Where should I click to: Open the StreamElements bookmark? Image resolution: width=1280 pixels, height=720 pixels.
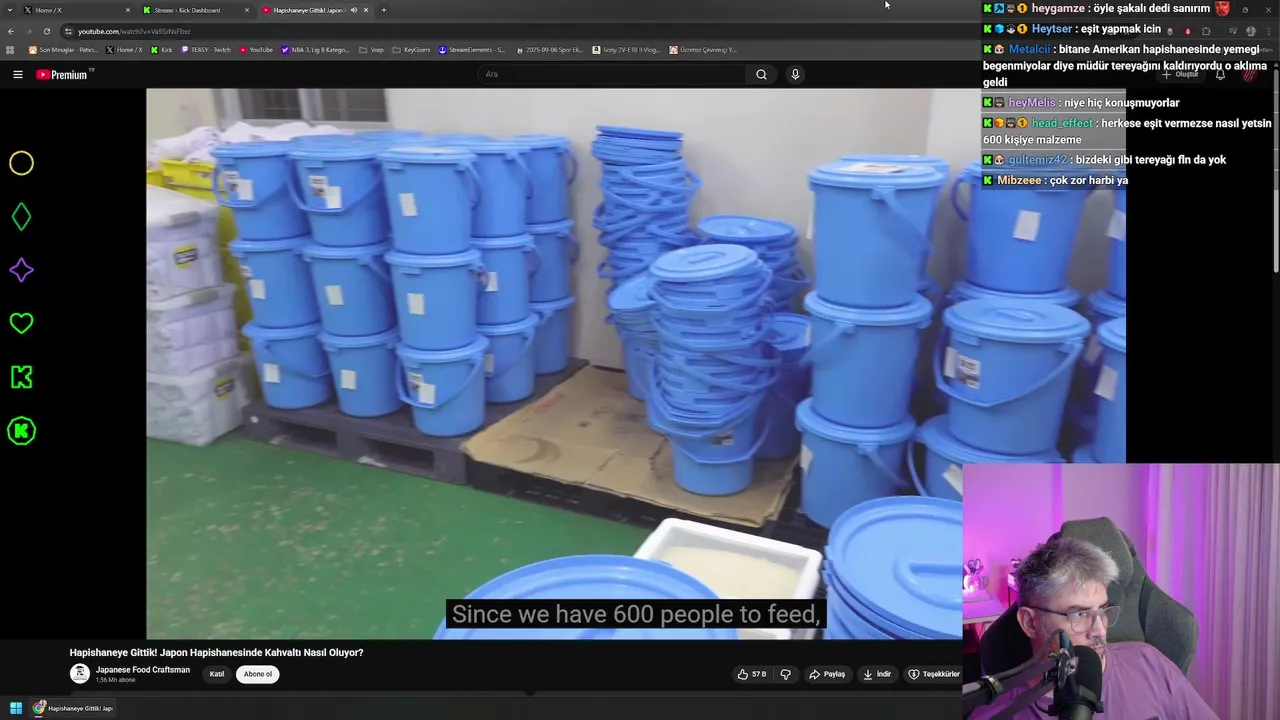[472, 49]
